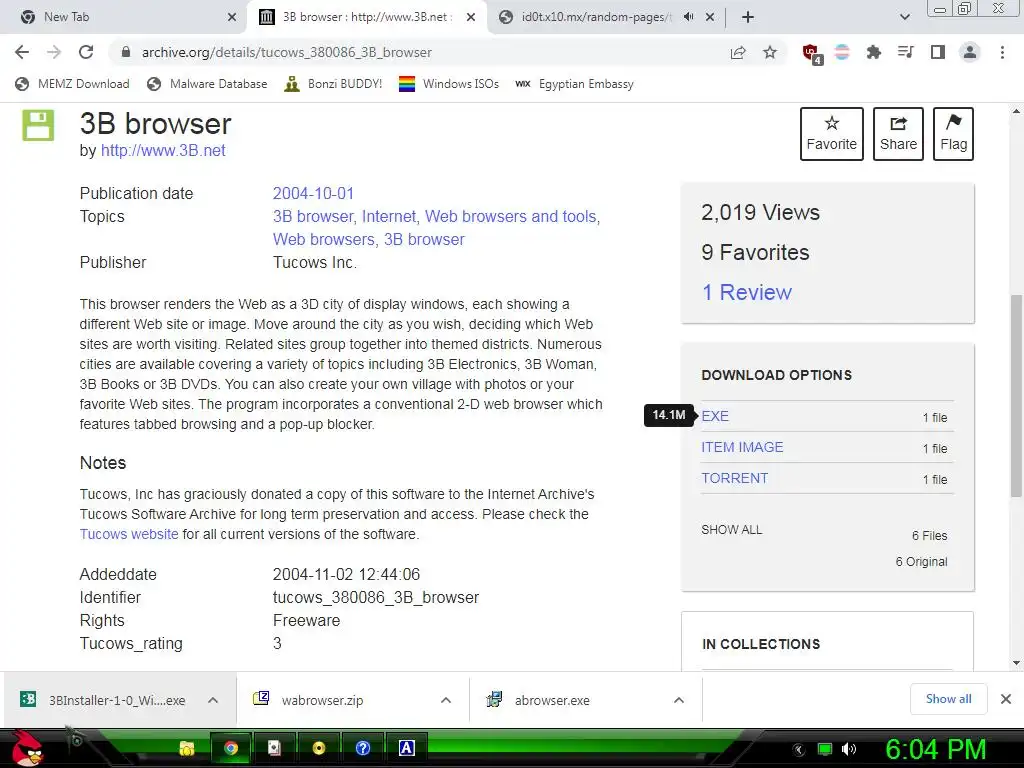
Task: Click Show all downloads button
Action: coord(948,699)
